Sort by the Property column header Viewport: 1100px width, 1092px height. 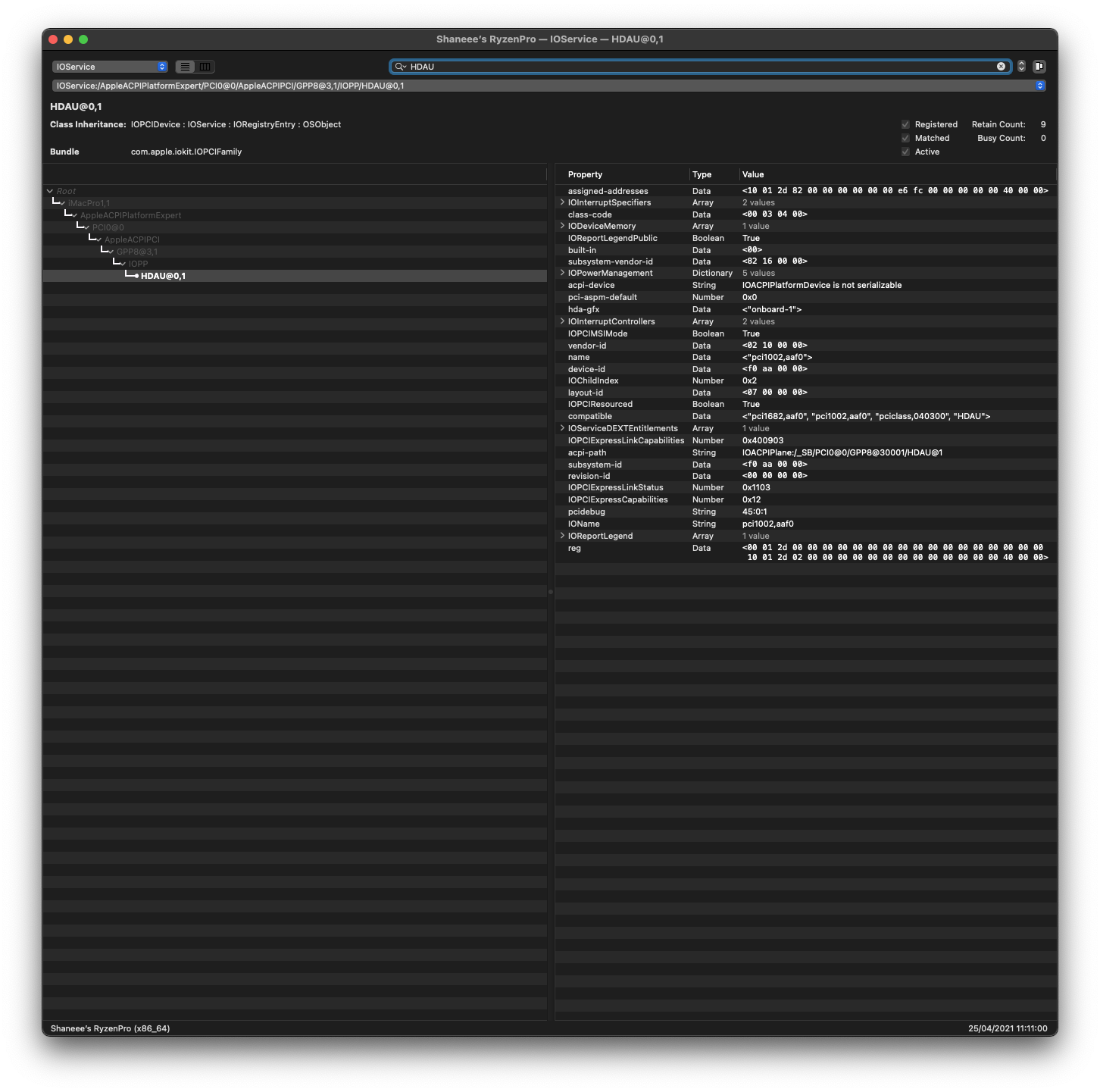(585, 174)
